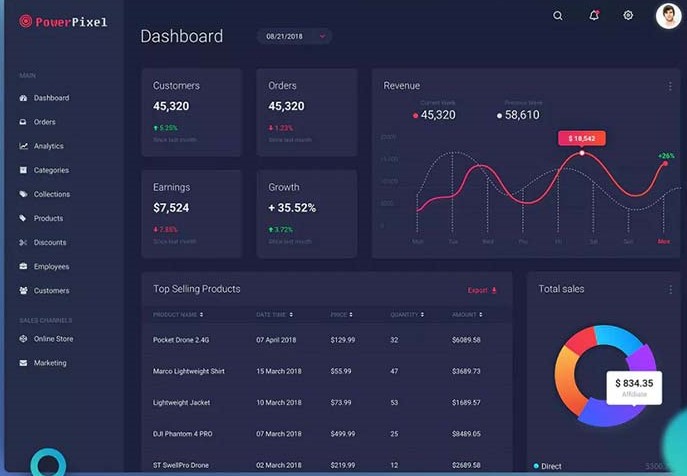The width and height of the screenshot is (687, 476).
Task: Open settings gear icon in header
Action: point(628,16)
